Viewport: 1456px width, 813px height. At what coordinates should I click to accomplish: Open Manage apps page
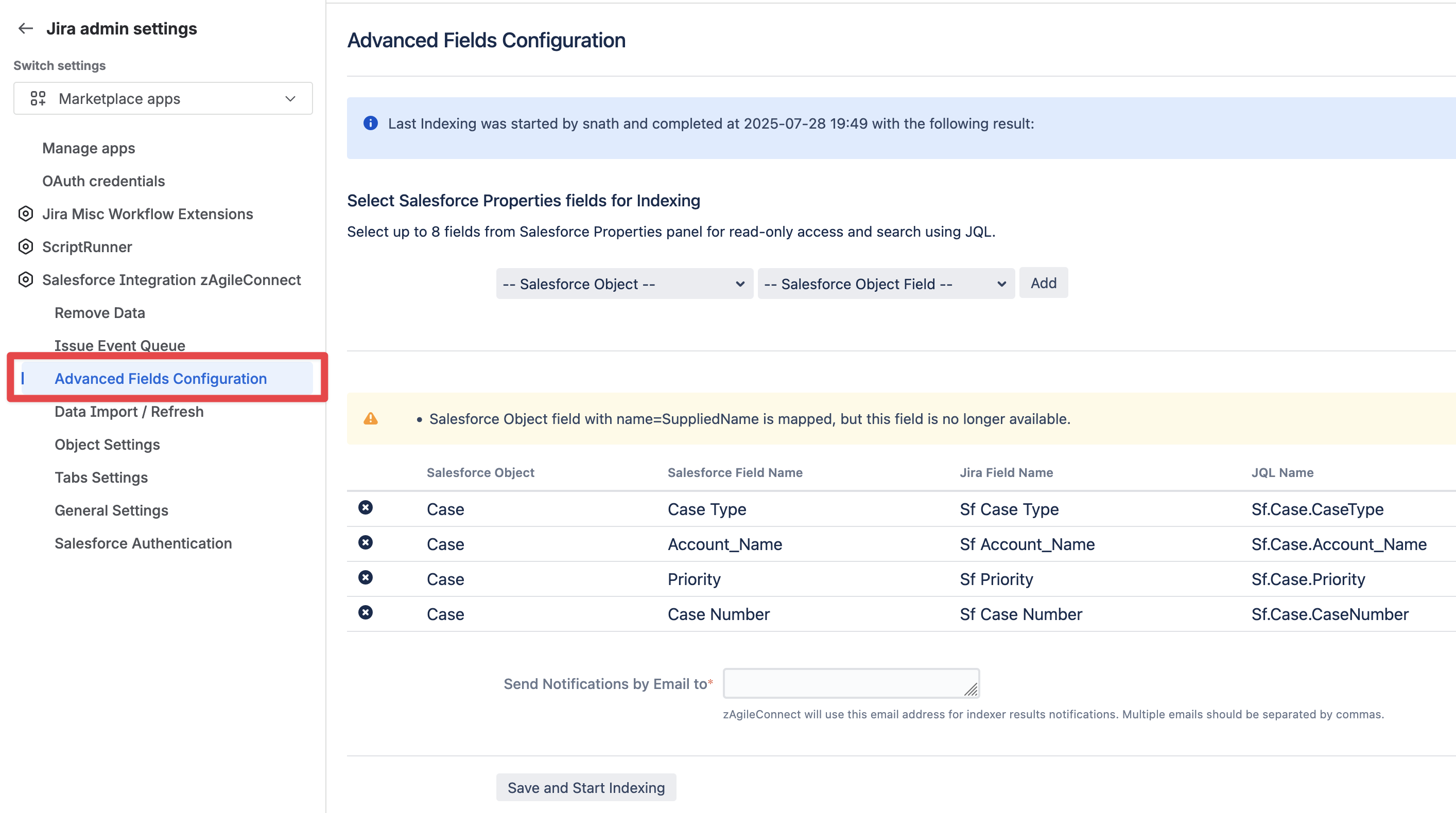tap(89, 148)
